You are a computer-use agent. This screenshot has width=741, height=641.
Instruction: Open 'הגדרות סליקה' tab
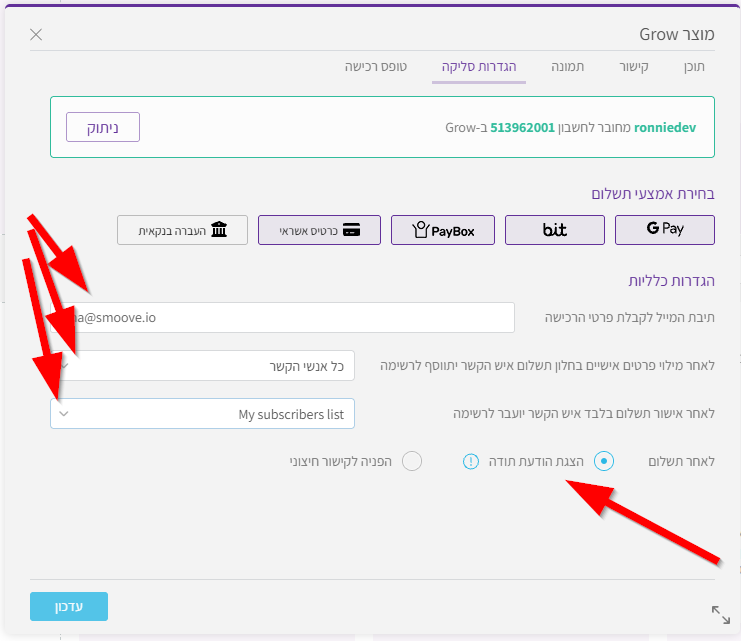[479, 67]
